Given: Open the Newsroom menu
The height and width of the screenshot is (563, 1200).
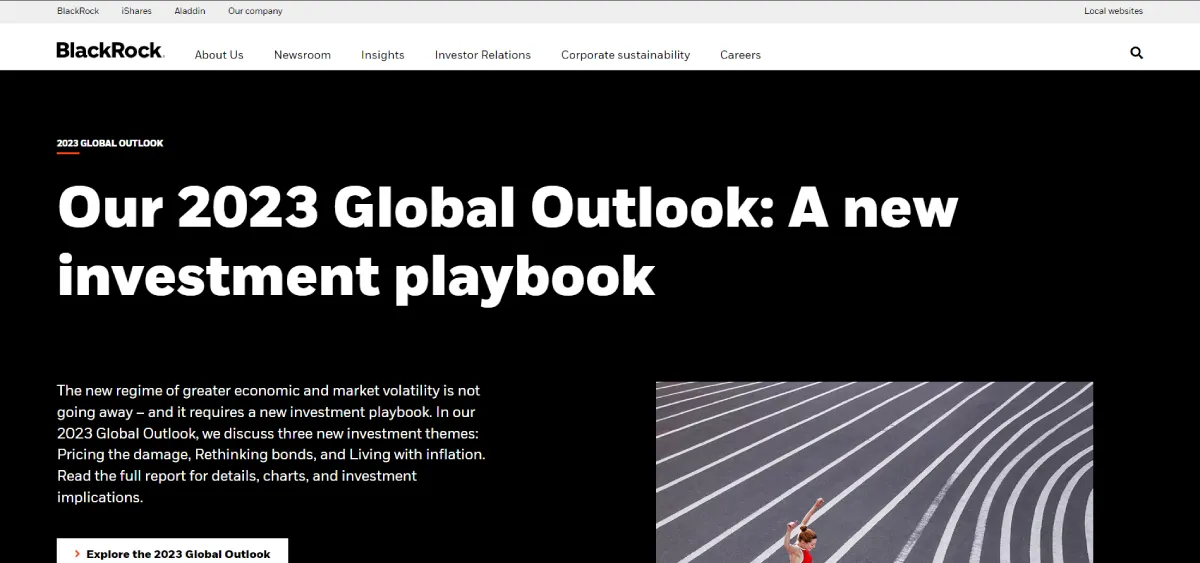Looking at the screenshot, I should click(x=302, y=55).
